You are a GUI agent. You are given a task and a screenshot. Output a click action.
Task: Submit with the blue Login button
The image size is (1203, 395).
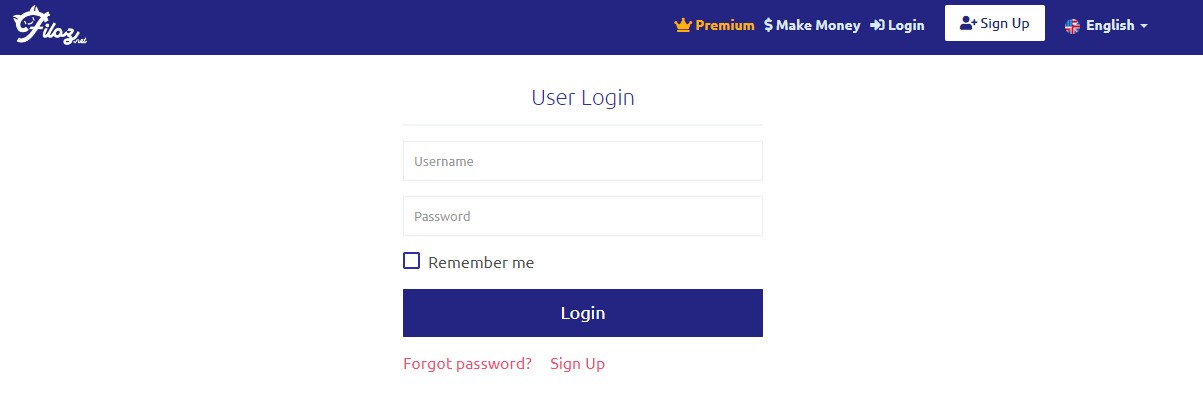coord(583,313)
